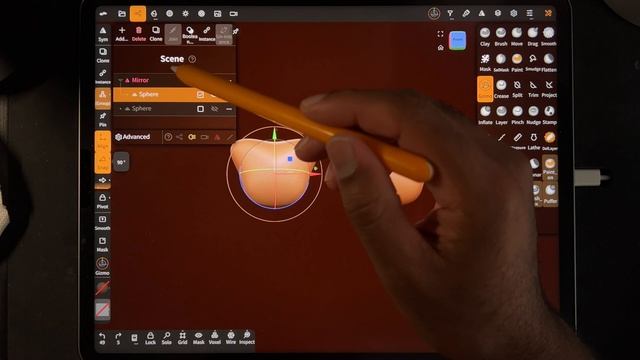Click the home view reset icon
The width and height of the screenshot is (640, 360).
pos(440,48)
